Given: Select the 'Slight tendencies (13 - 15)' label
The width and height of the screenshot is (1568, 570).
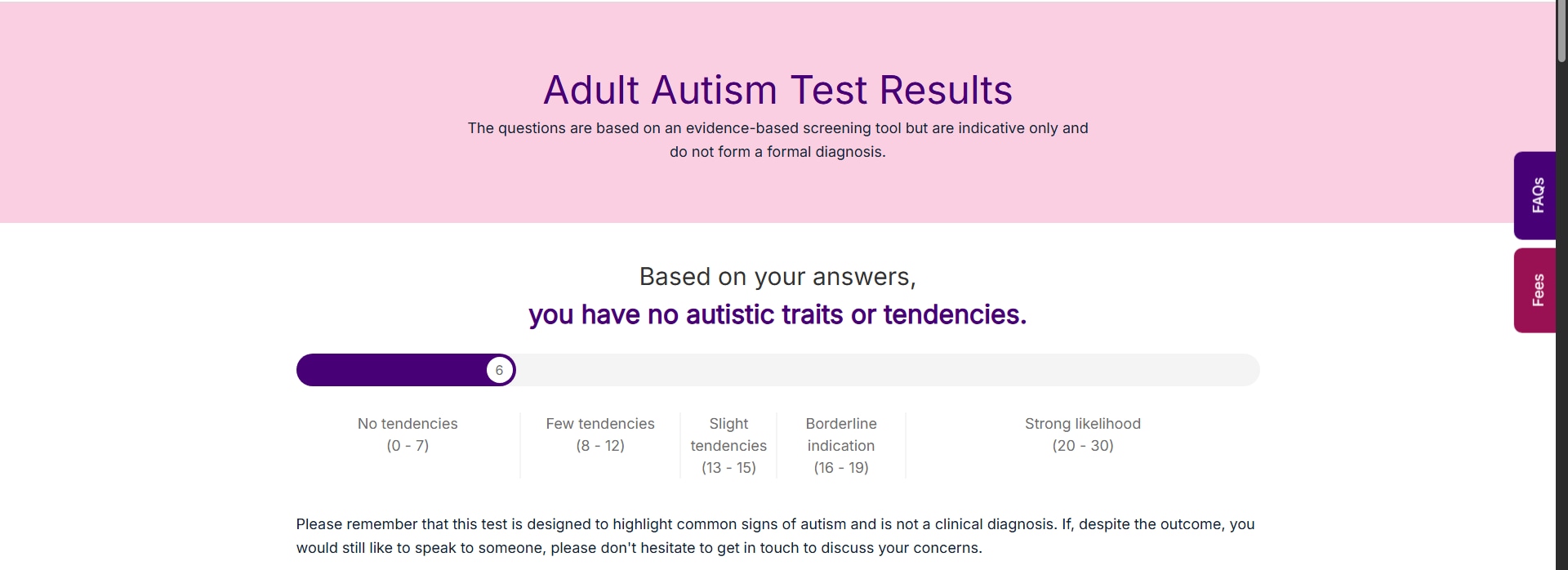Looking at the screenshot, I should tap(728, 445).
